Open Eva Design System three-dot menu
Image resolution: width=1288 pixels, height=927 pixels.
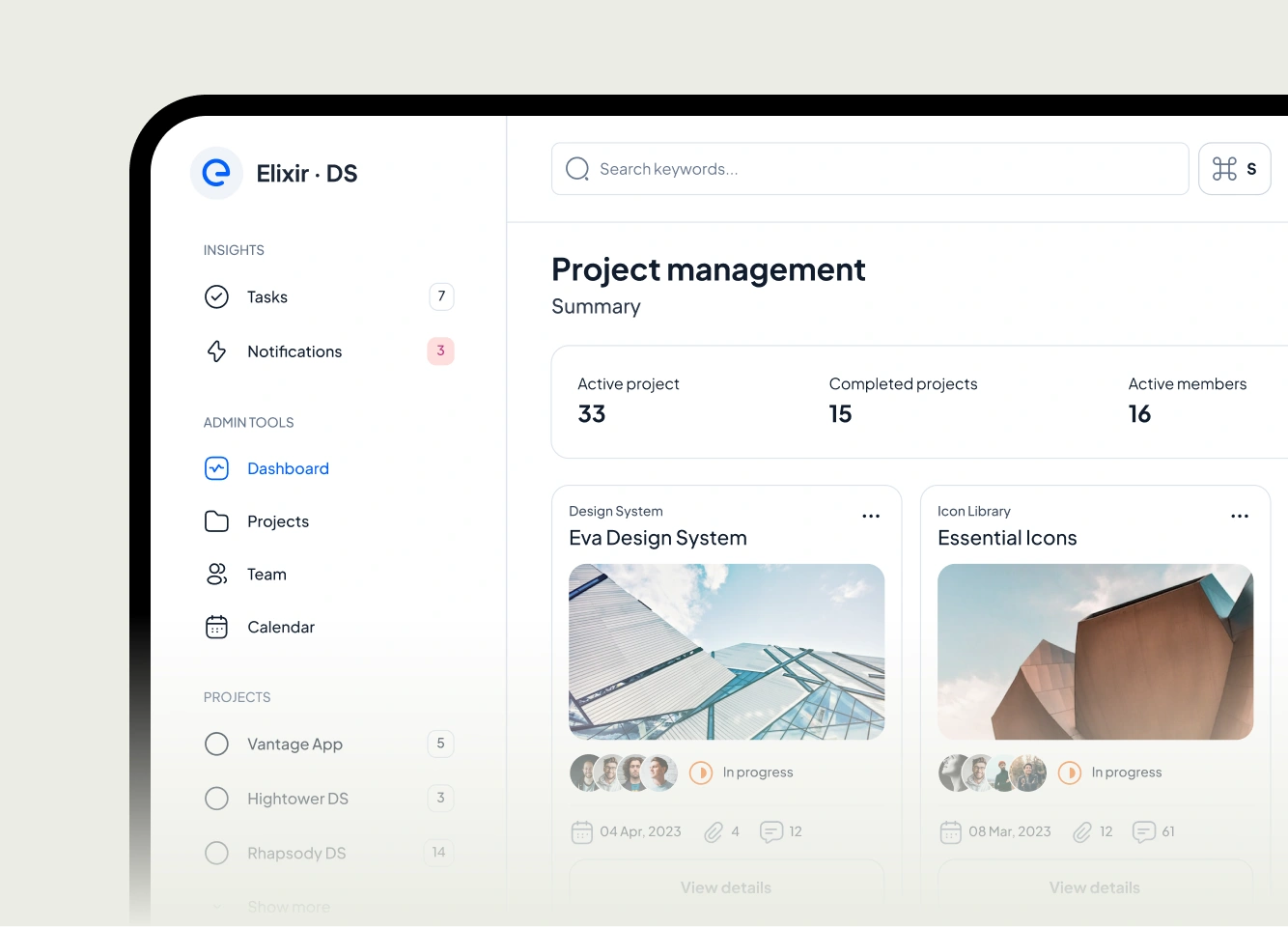871,516
